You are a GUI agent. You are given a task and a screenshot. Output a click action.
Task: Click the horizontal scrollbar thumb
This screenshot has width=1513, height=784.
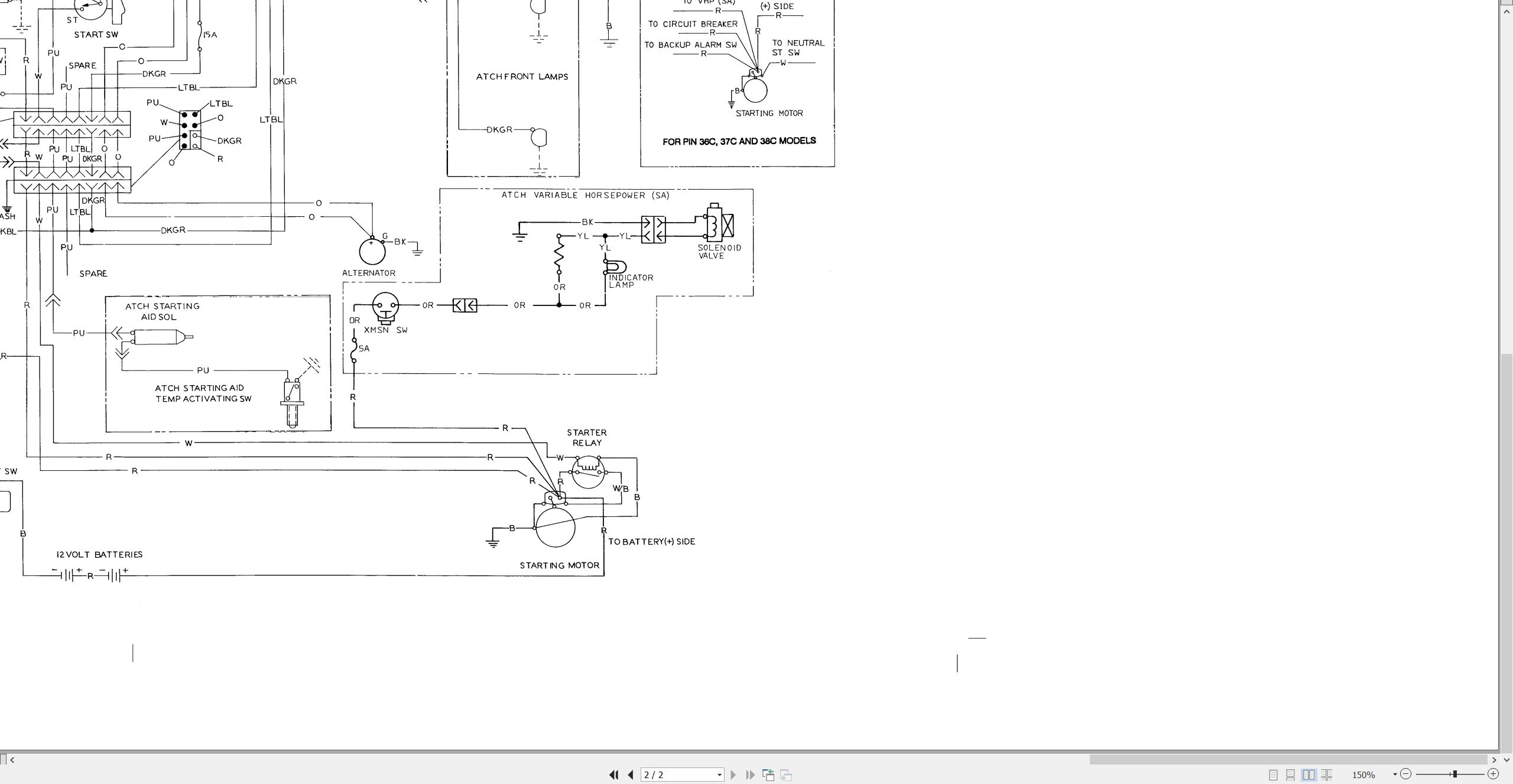pyautogui.click(x=1288, y=760)
